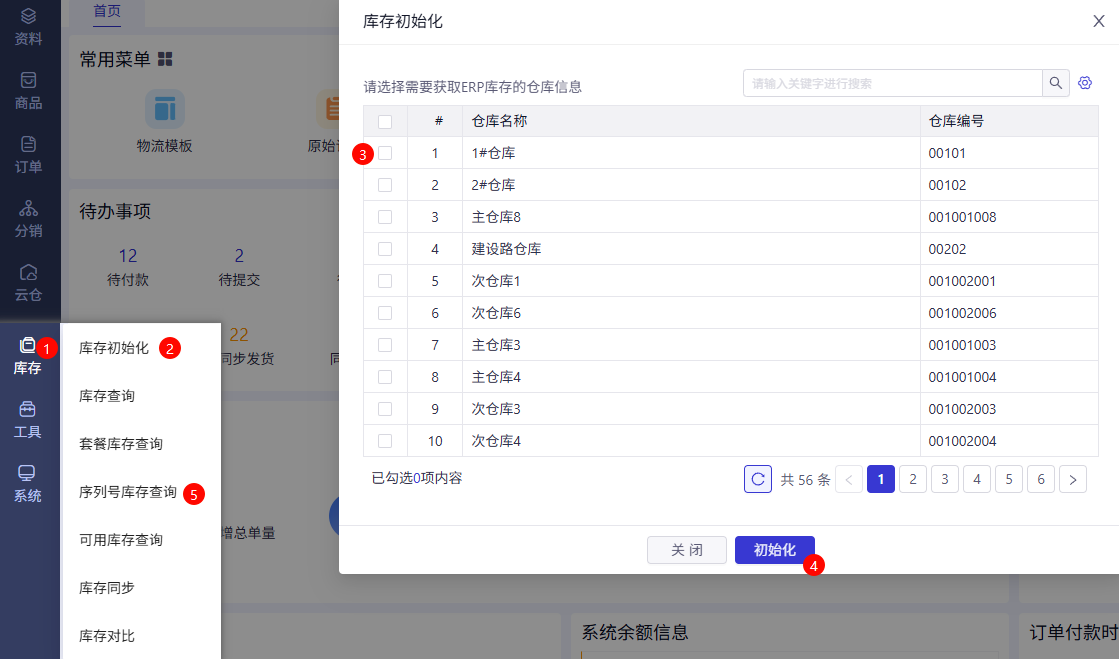Click the 初始化 button
Viewport: 1119px width, 659px height.
pos(774,550)
